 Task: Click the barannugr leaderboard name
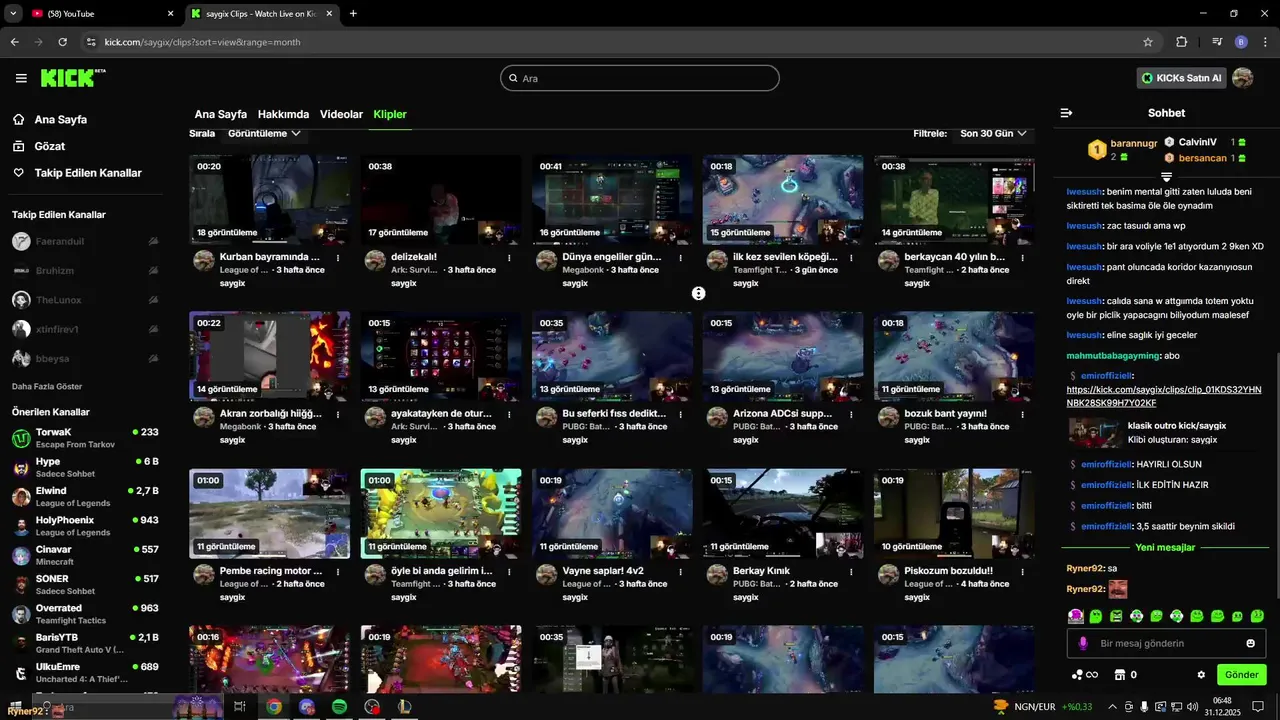tap(1133, 144)
